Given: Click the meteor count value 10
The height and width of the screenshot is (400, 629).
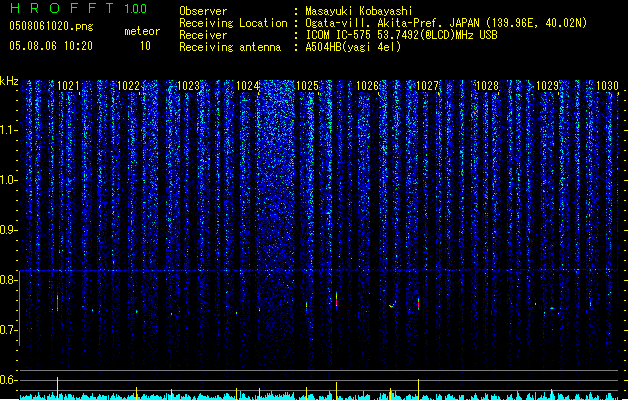Looking at the screenshot, I should 145,46.
